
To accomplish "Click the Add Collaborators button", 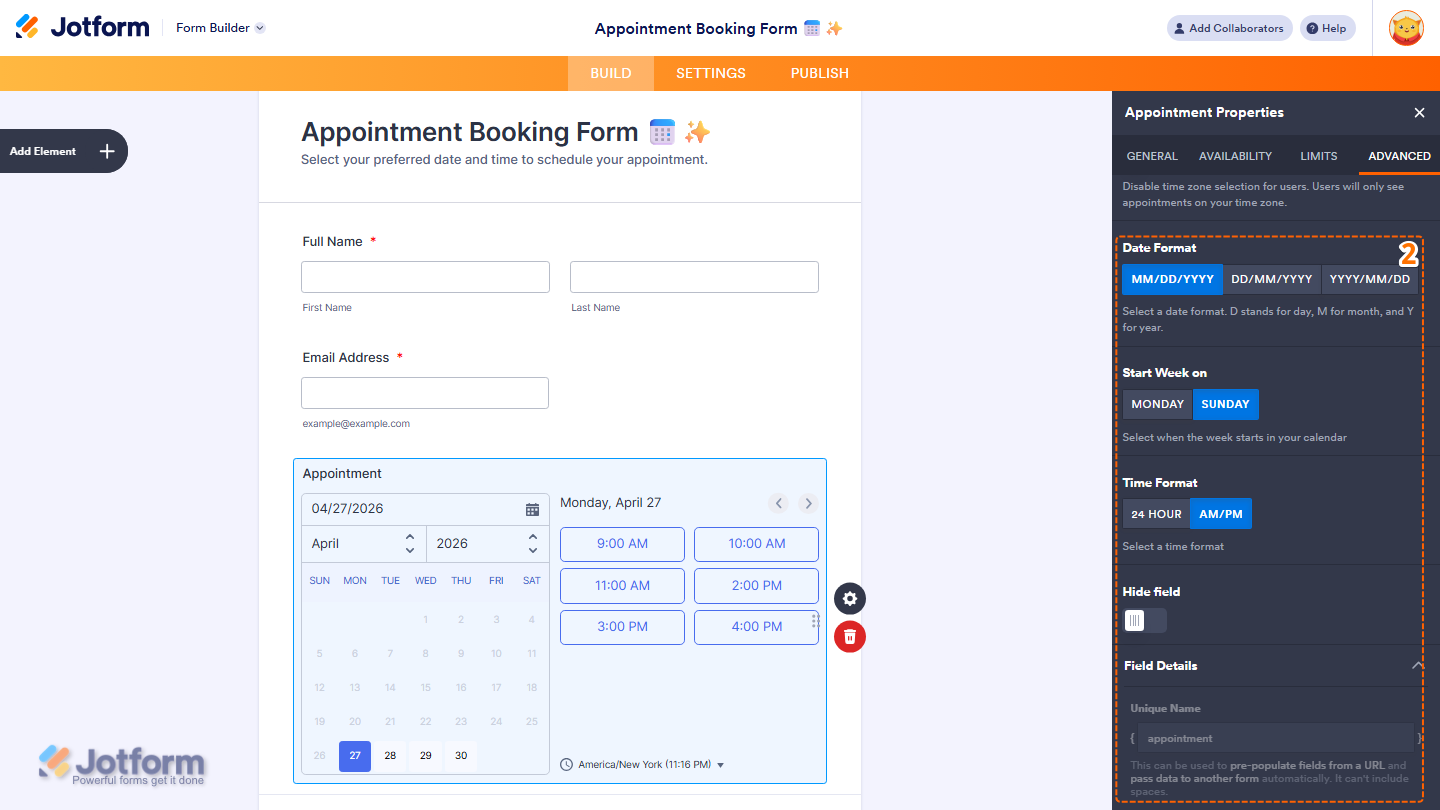I will [x=1229, y=27].
